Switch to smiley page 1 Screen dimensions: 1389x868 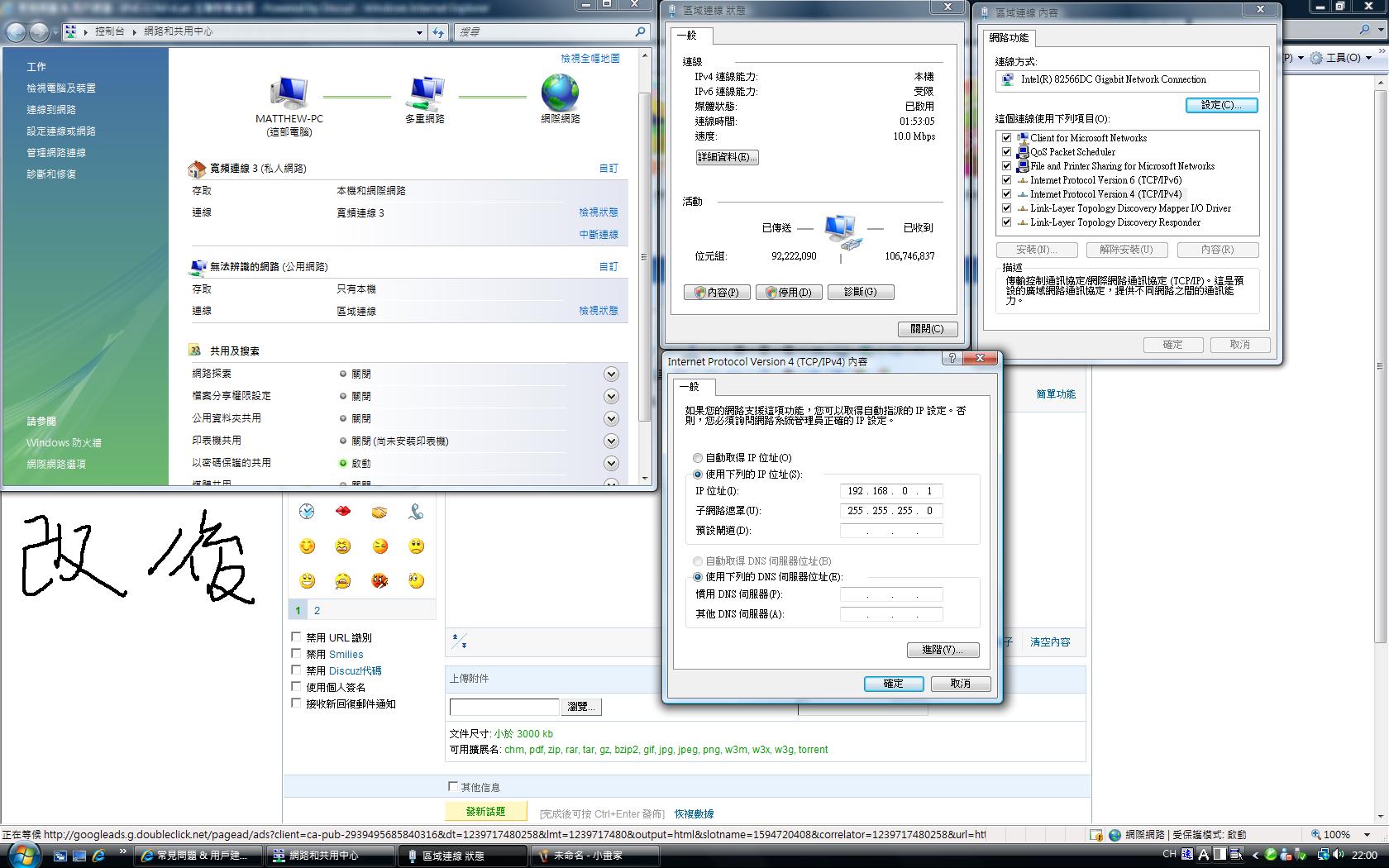298,610
